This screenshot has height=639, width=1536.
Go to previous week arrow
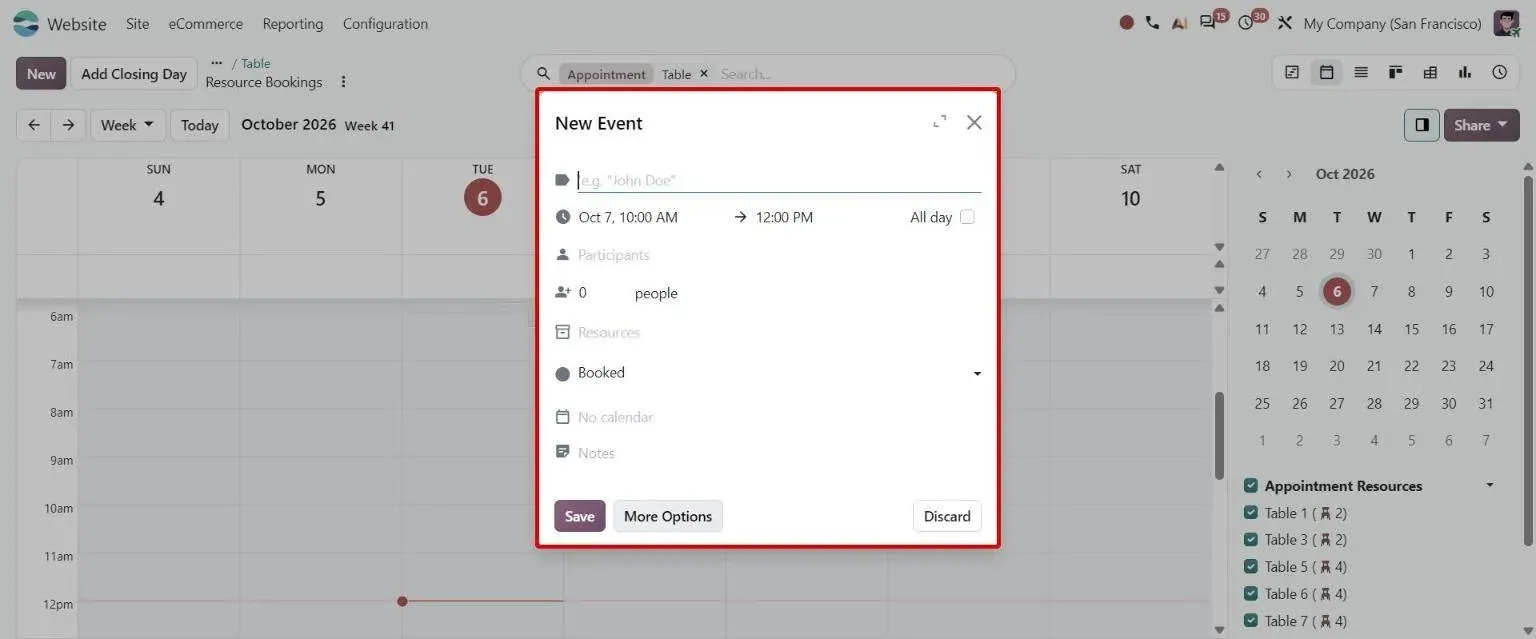click(34, 125)
